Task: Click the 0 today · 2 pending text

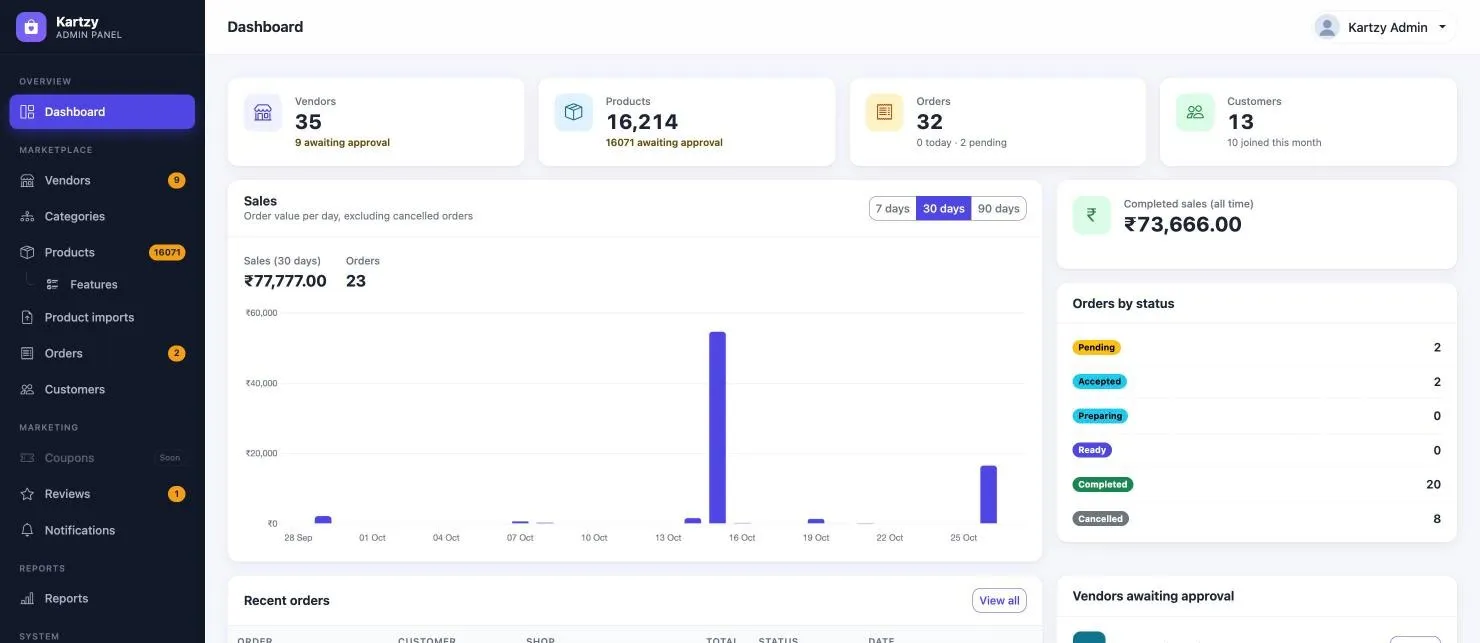Action: [961, 143]
